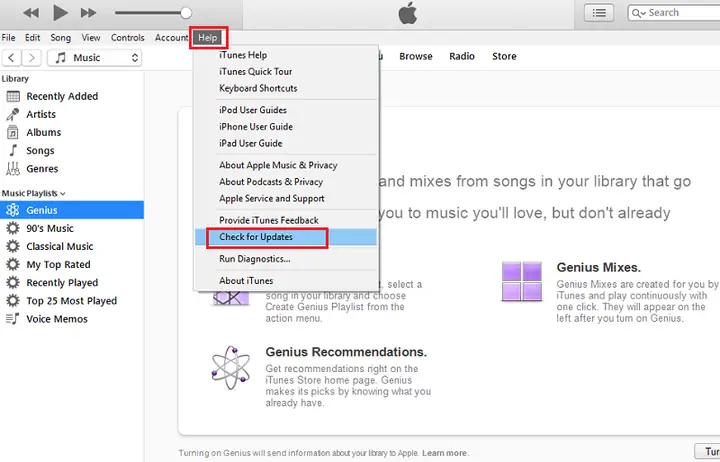The height and width of the screenshot is (462, 720).
Task: Click the Play button
Action: (x=60, y=13)
